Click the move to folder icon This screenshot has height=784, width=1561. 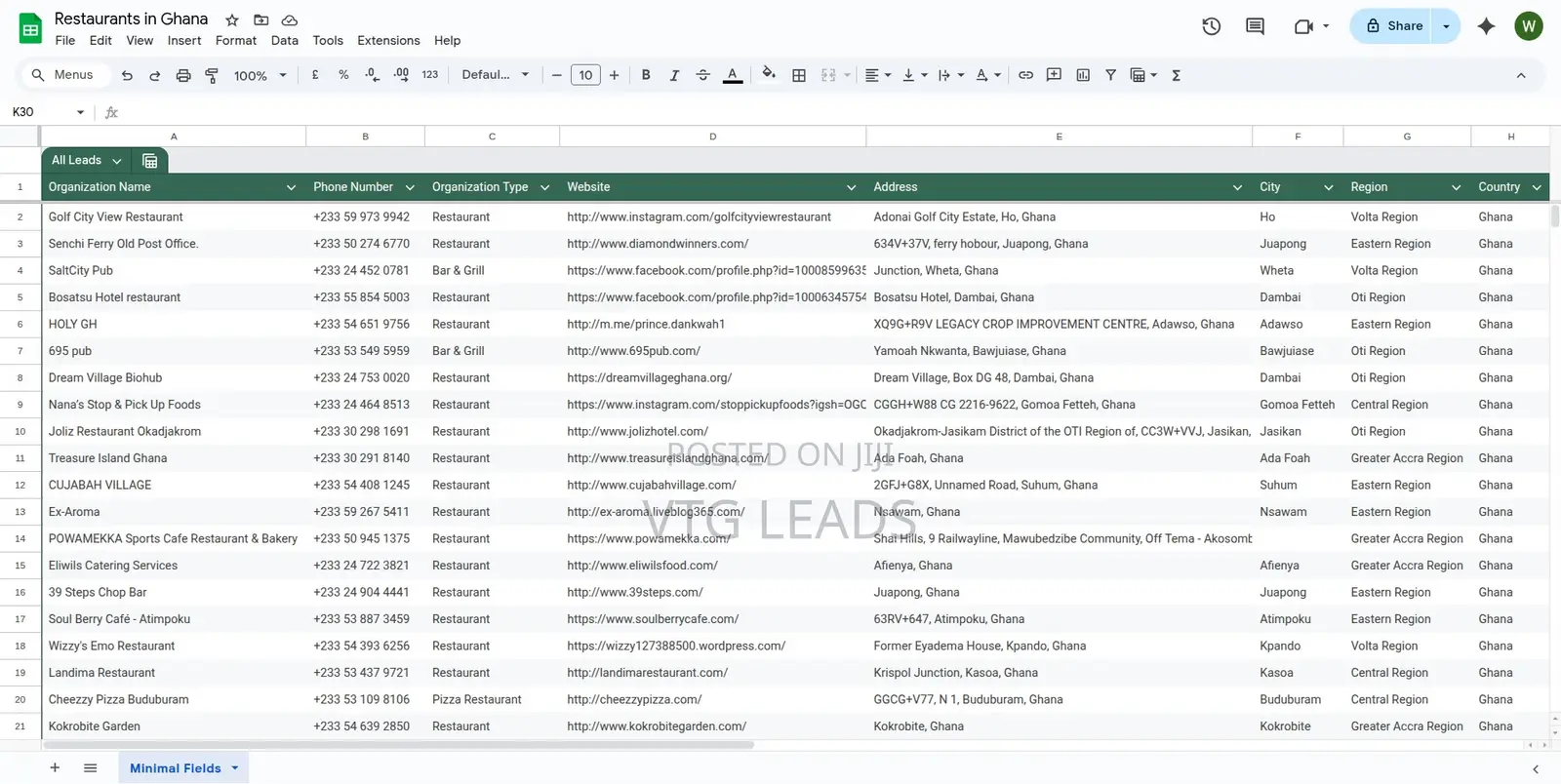(x=260, y=20)
